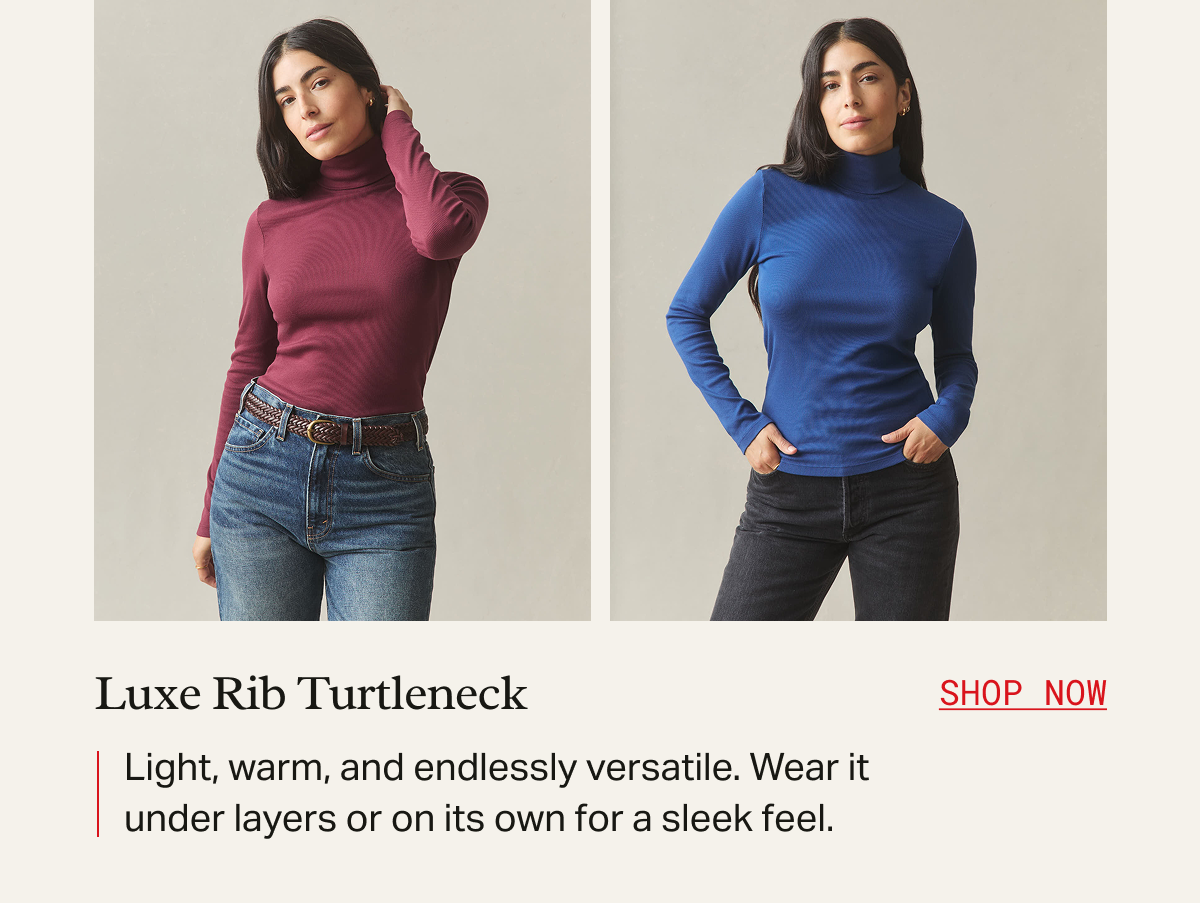Click the red vertical bar beside description
This screenshot has width=1200, height=903.
point(98,794)
